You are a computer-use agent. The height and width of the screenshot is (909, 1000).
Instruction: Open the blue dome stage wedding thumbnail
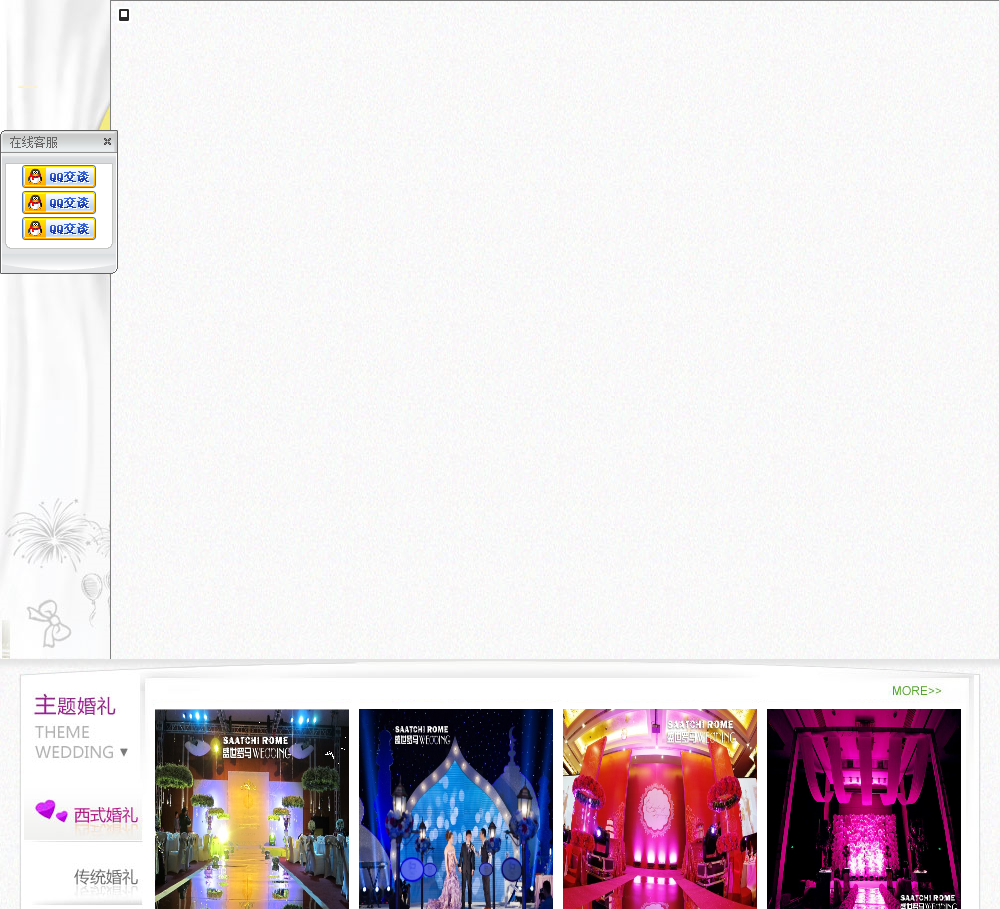456,809
